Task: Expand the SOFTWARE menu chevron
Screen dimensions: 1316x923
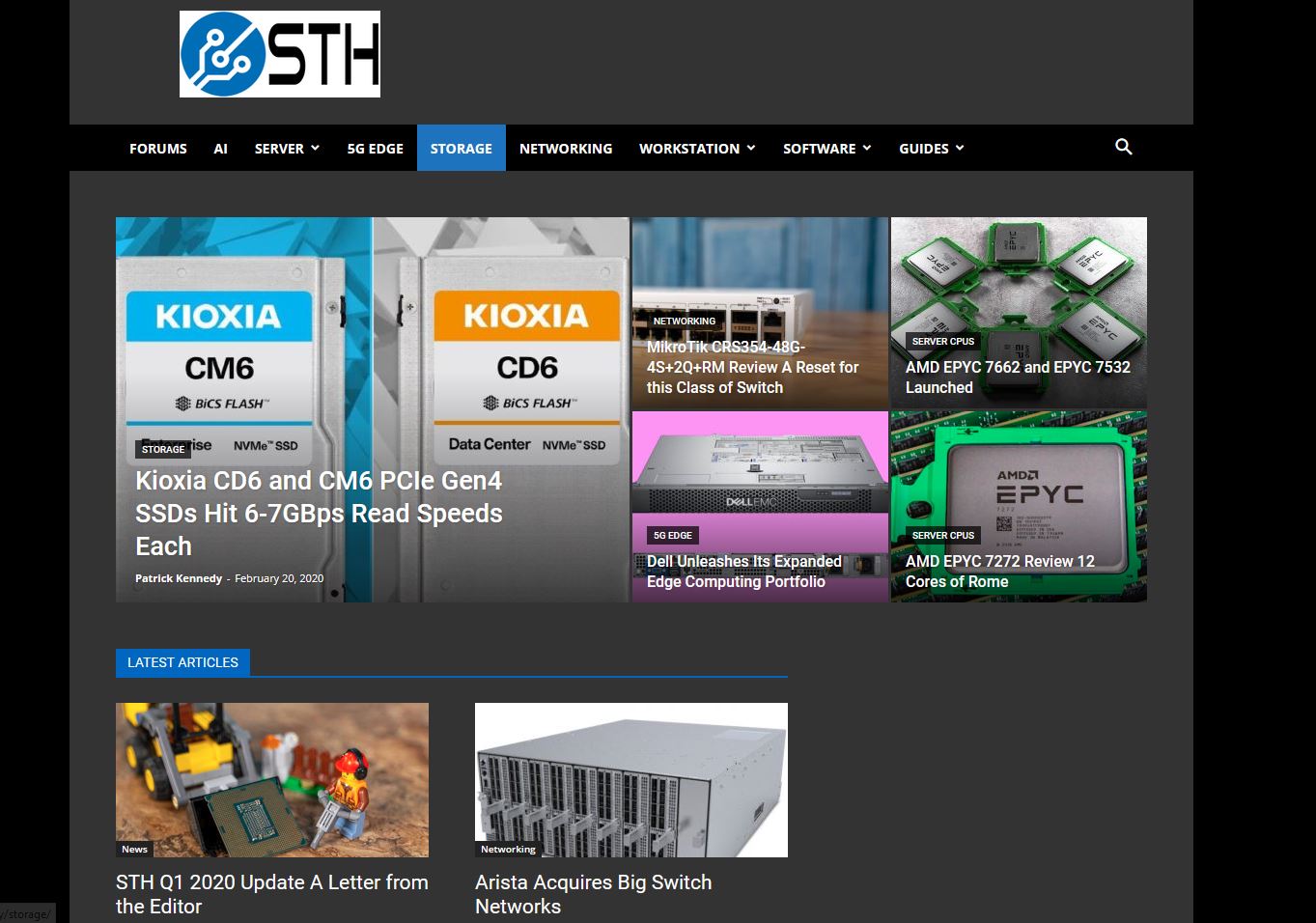Action: point(867,148)
